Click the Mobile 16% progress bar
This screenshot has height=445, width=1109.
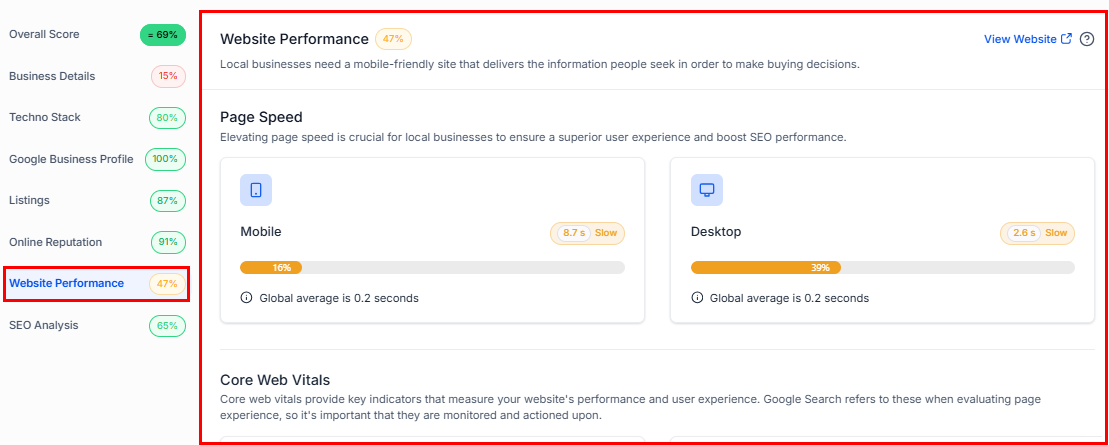click(432, 267)
